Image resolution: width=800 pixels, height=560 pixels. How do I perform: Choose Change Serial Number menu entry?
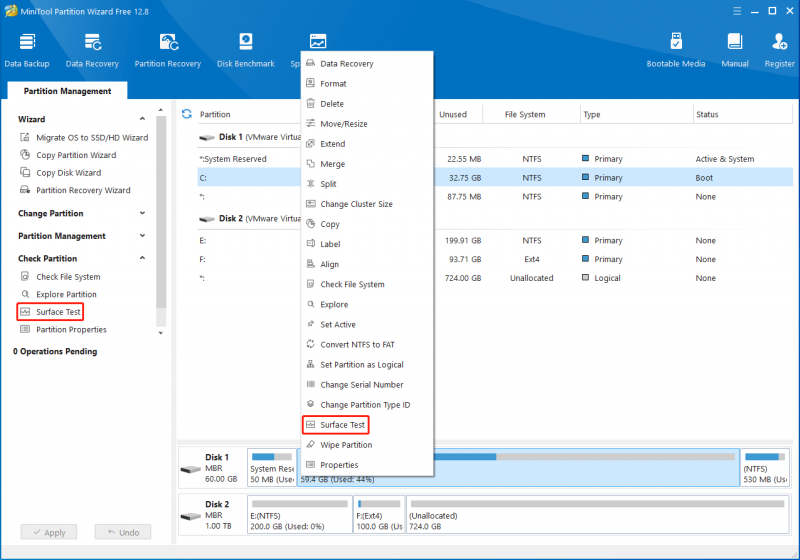tap(367, 384)
